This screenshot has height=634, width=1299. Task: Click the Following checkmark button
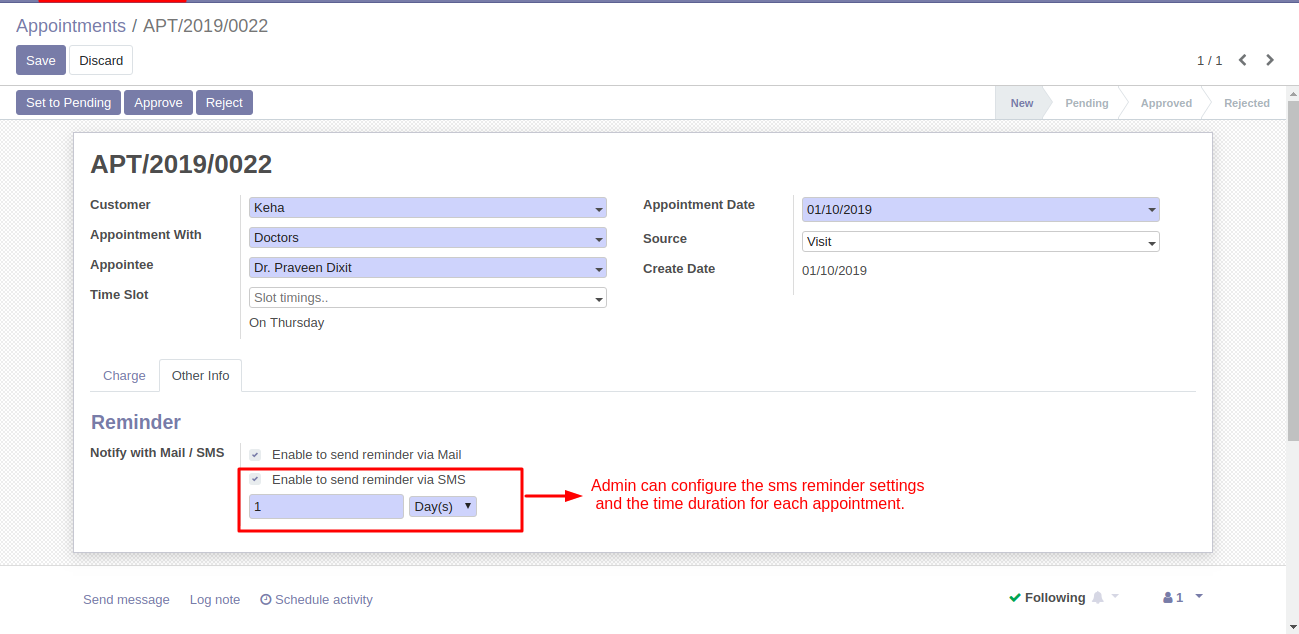coord(1046,598)
